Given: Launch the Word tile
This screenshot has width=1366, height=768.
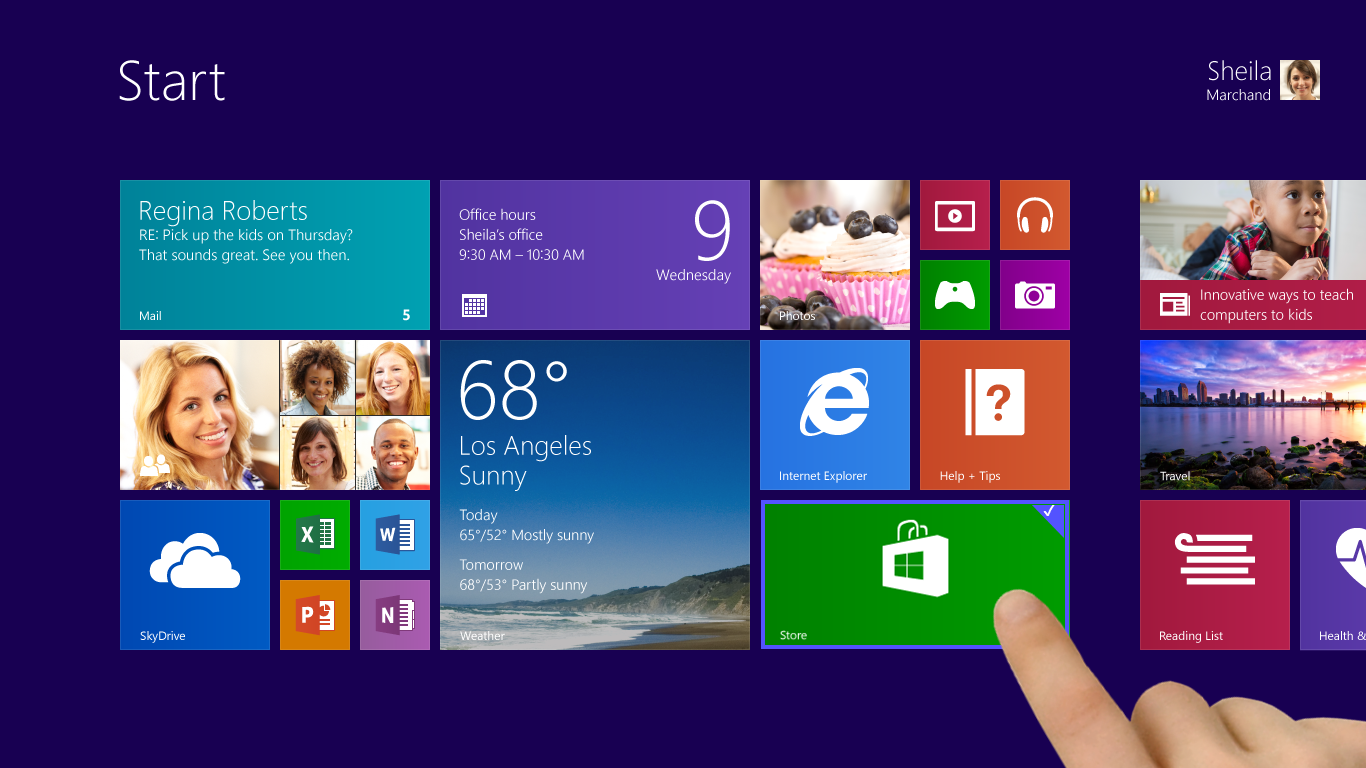Looking at the screenshot, I should pos(395,535).
